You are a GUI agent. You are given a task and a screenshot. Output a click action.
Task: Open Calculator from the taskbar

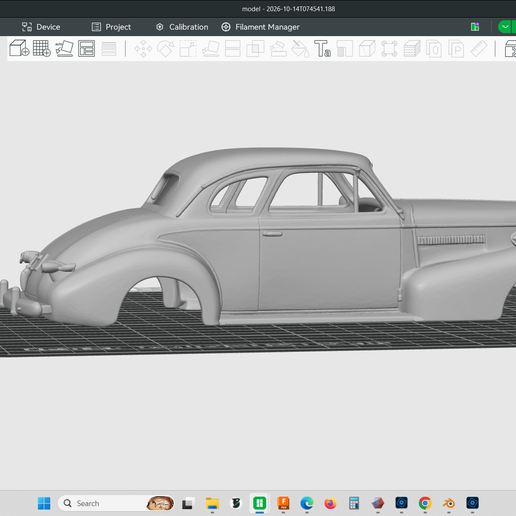[x=354, y=503]
